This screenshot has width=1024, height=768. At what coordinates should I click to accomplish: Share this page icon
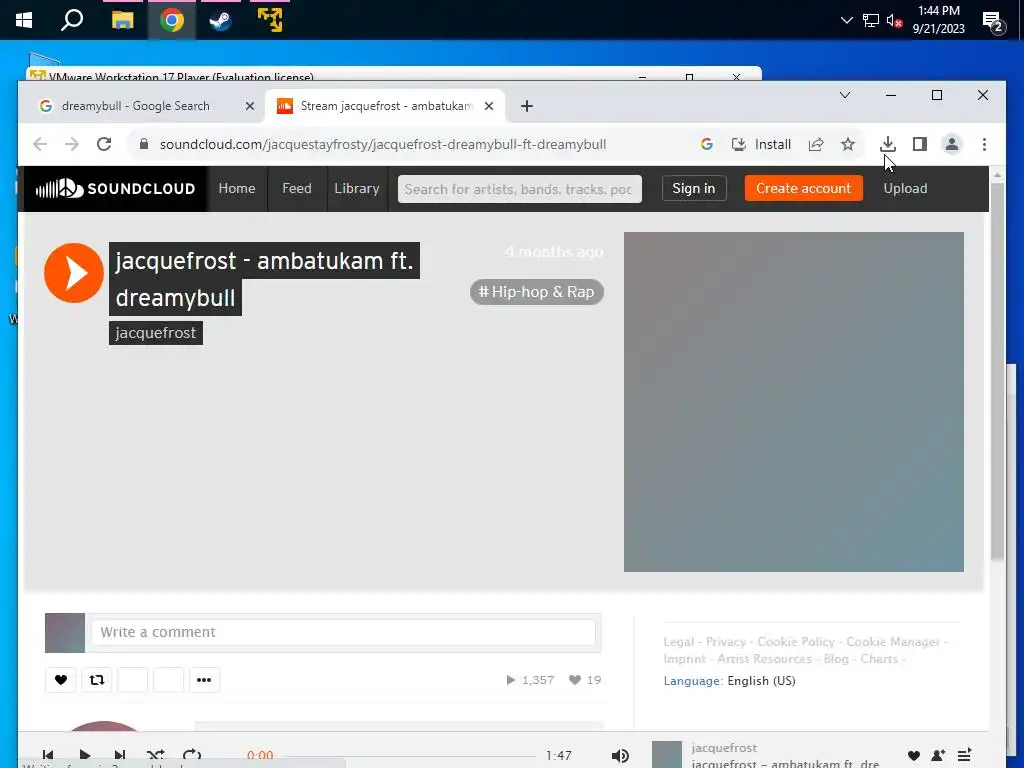(816, 144)
